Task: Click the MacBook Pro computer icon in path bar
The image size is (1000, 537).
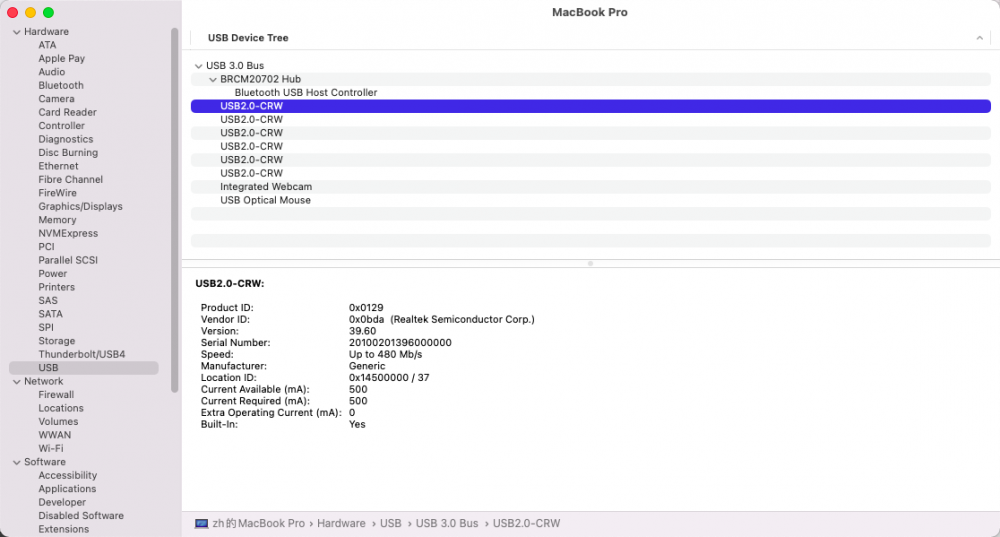Action: tap(202, 524)
